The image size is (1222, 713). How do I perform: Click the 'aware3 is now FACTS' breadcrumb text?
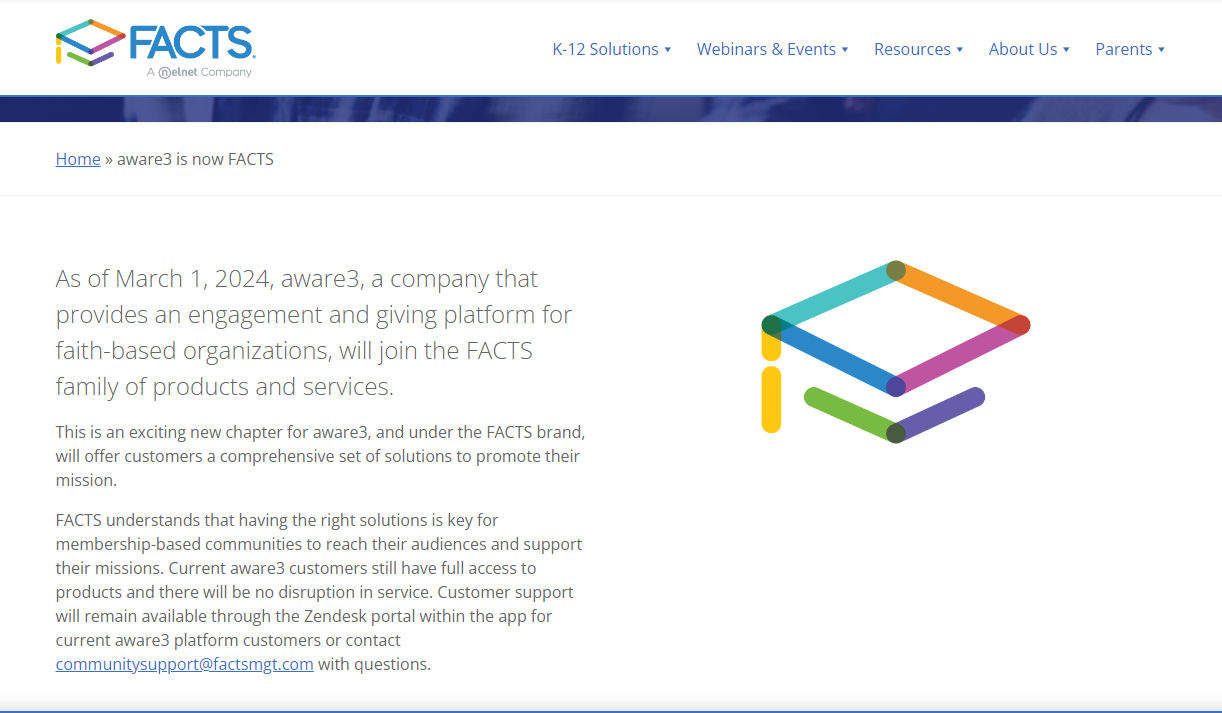(x=195, y=159)
